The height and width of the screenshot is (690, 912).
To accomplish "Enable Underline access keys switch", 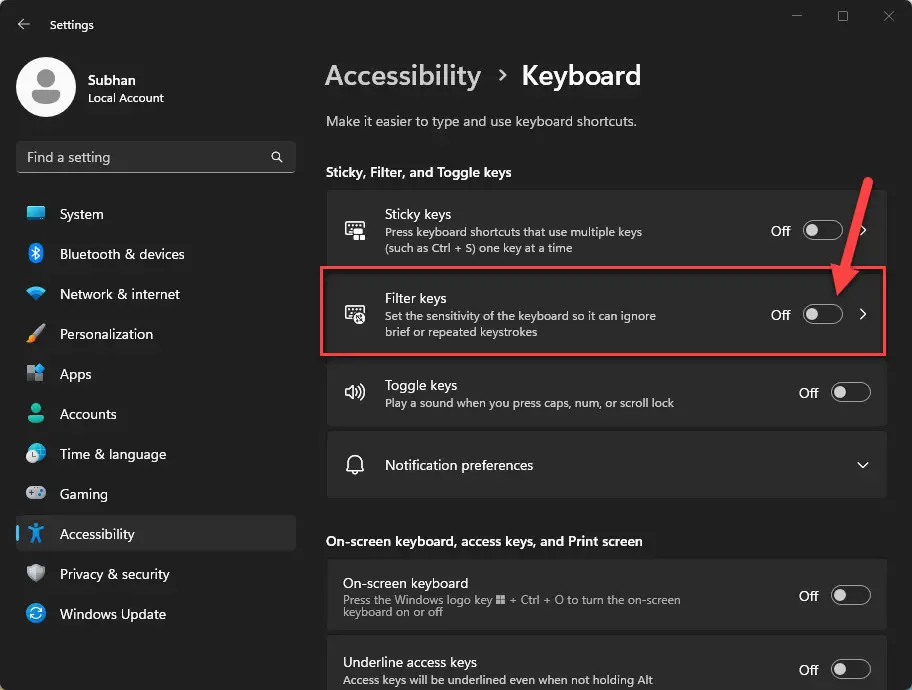I will [x=850, y=669].
